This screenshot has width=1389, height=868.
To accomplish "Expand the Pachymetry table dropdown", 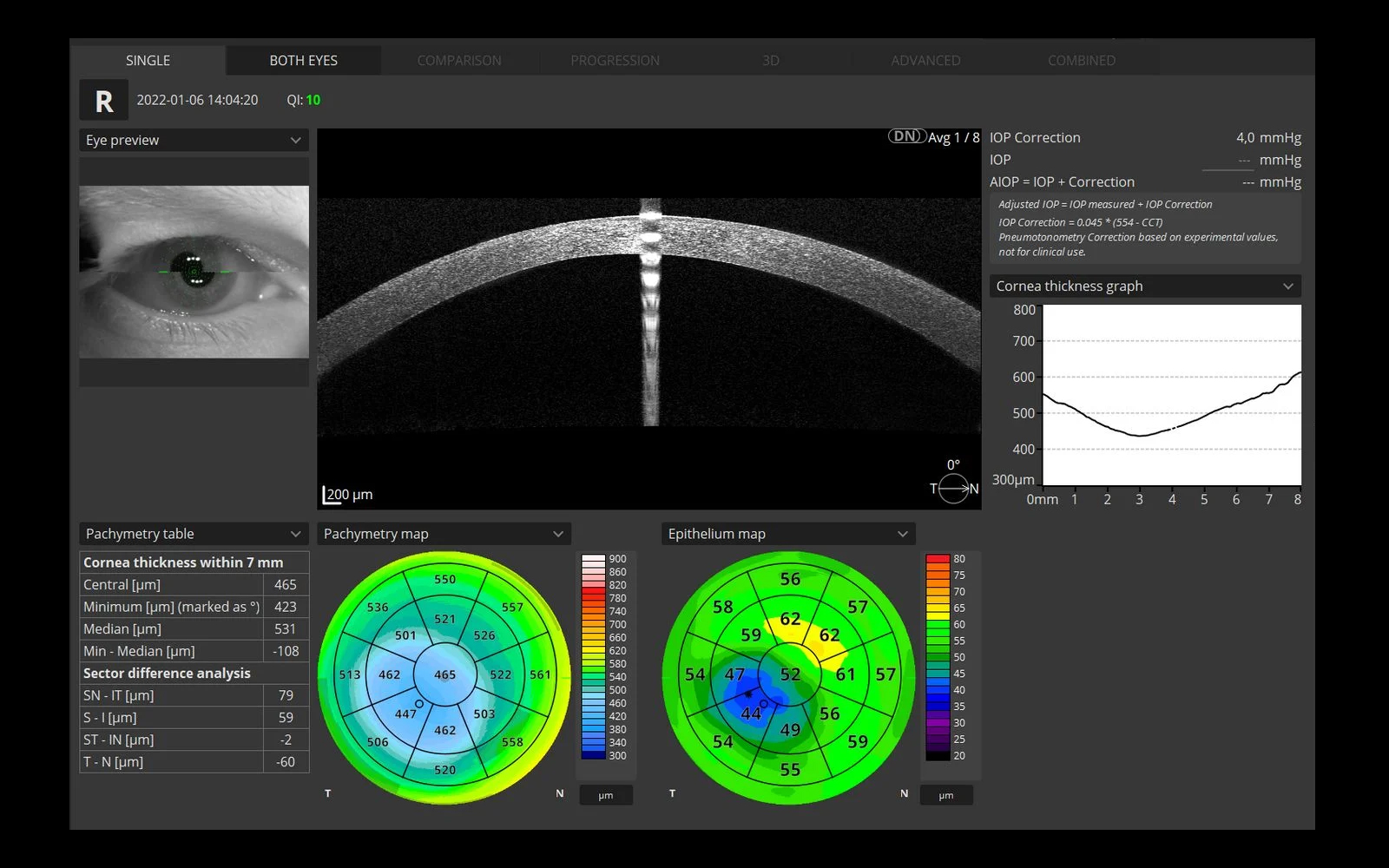I will [194, 534].
